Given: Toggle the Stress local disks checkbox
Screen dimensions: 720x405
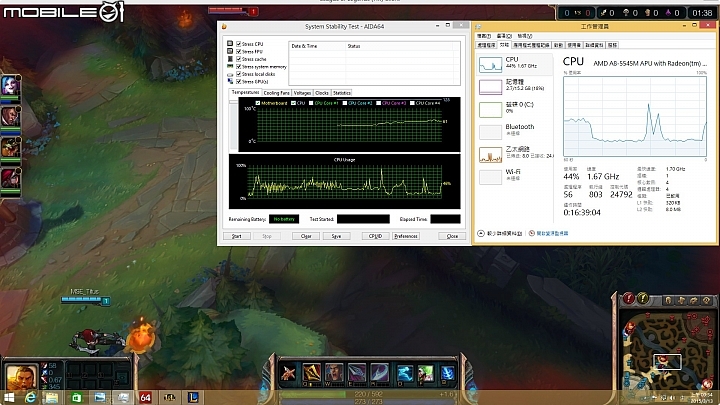Looking at the screenshot, I should 238,74.
